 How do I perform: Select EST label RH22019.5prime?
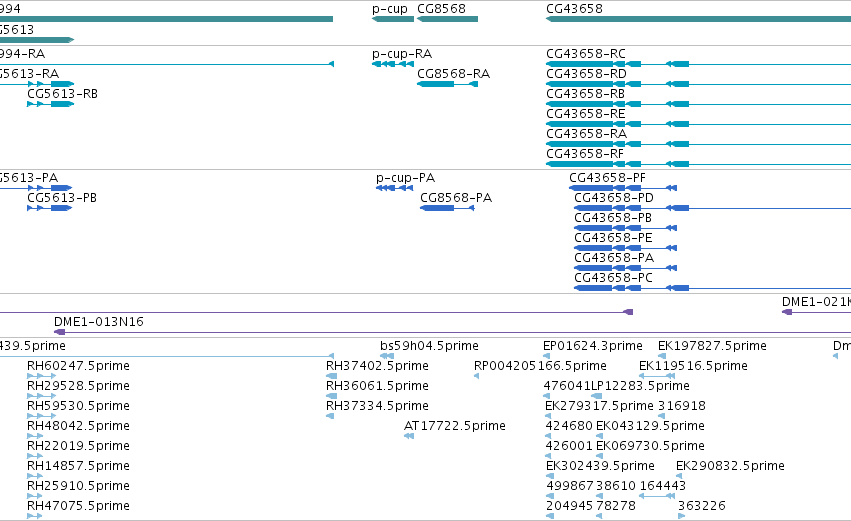tap(78, 447)
